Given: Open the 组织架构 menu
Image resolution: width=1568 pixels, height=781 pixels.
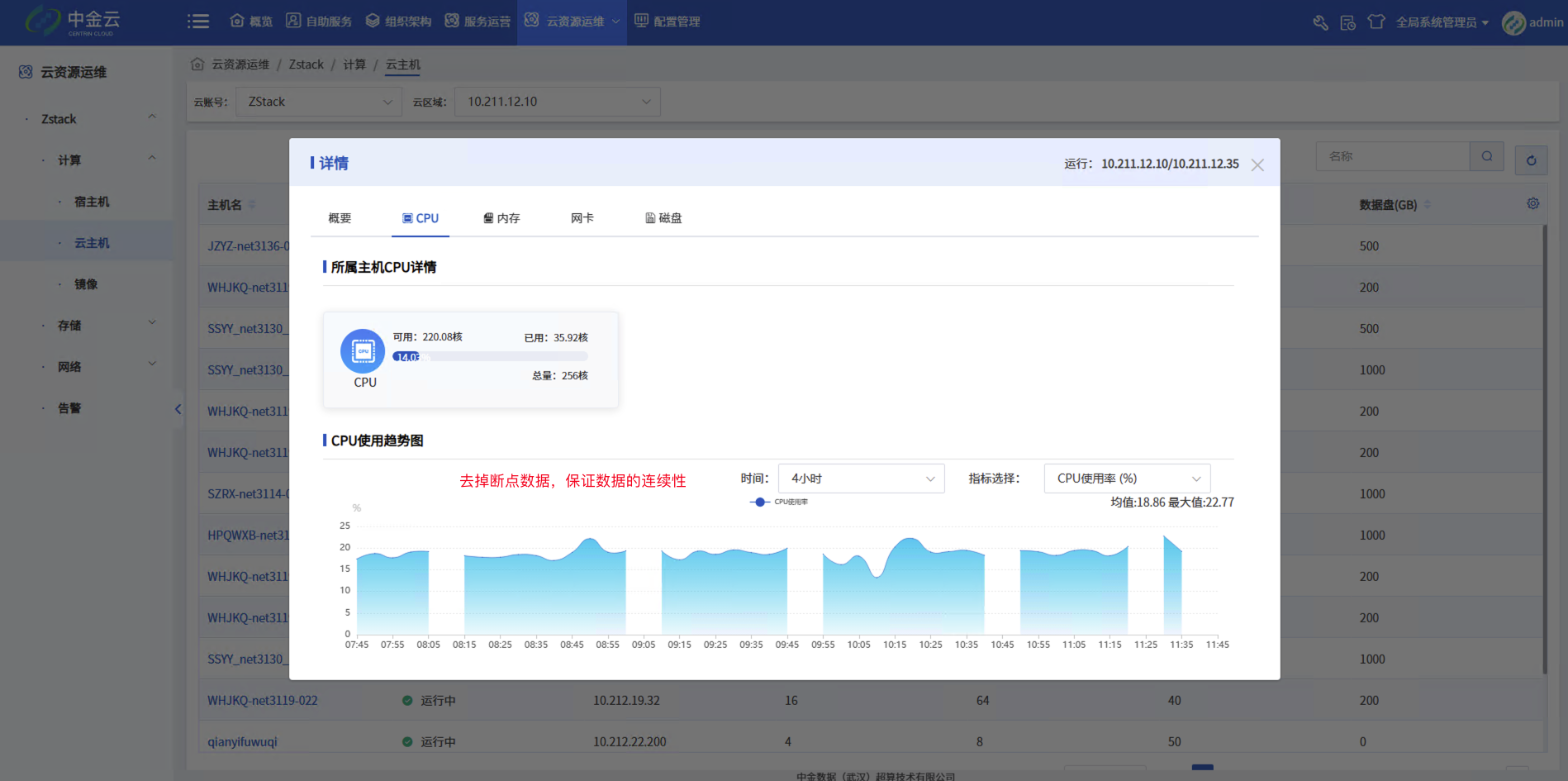Looking at the screenshot, I should (398, 21).
